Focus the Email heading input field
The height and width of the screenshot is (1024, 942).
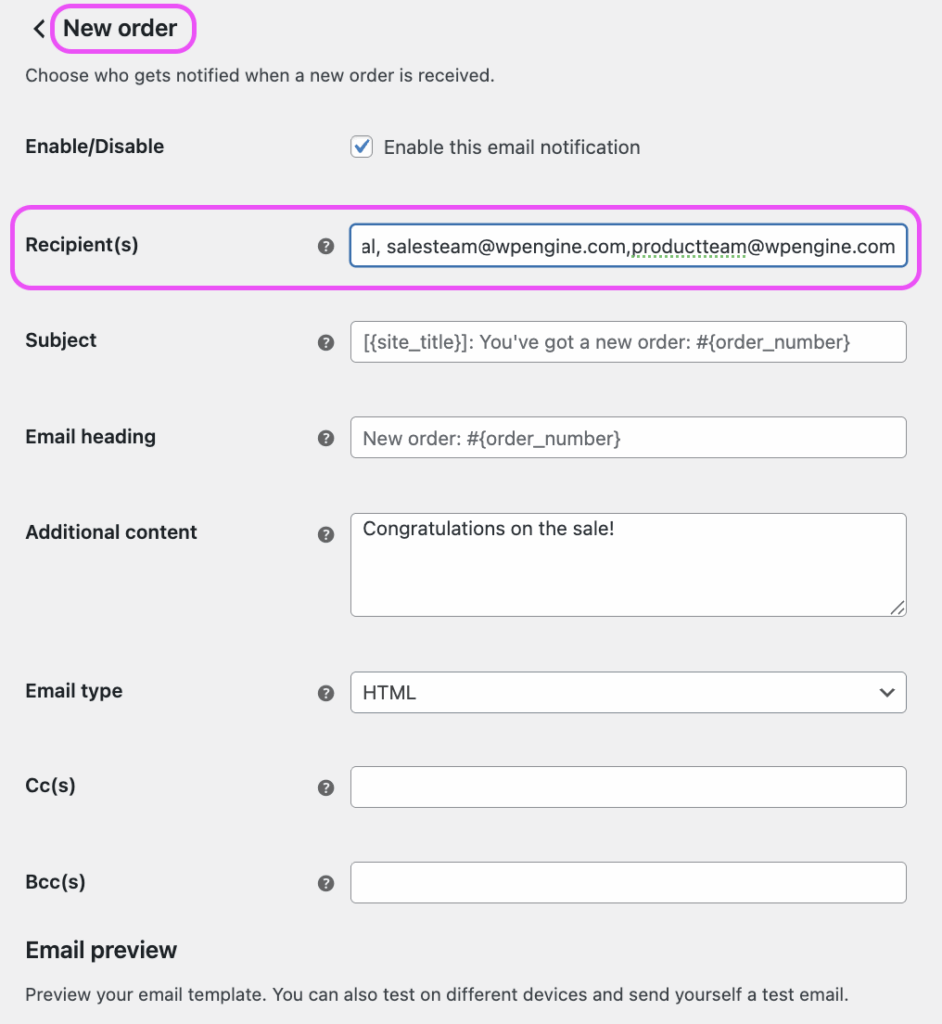[628, 438]
